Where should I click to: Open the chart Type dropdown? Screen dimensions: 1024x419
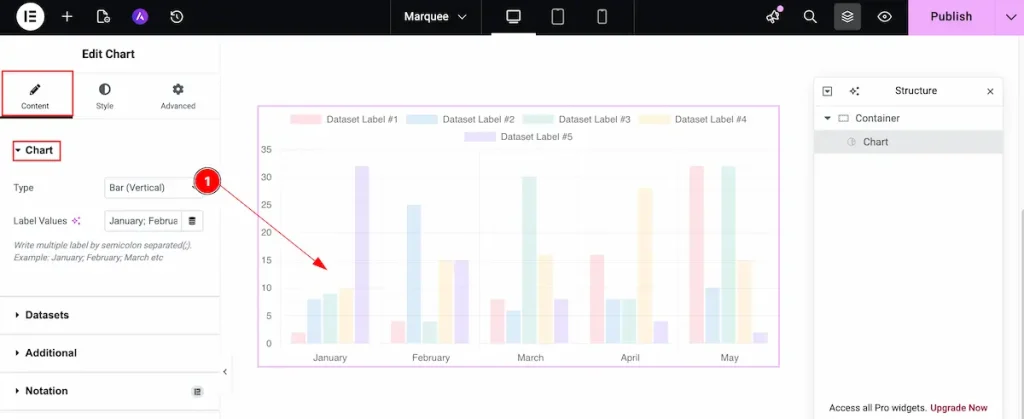click(150, 187)
